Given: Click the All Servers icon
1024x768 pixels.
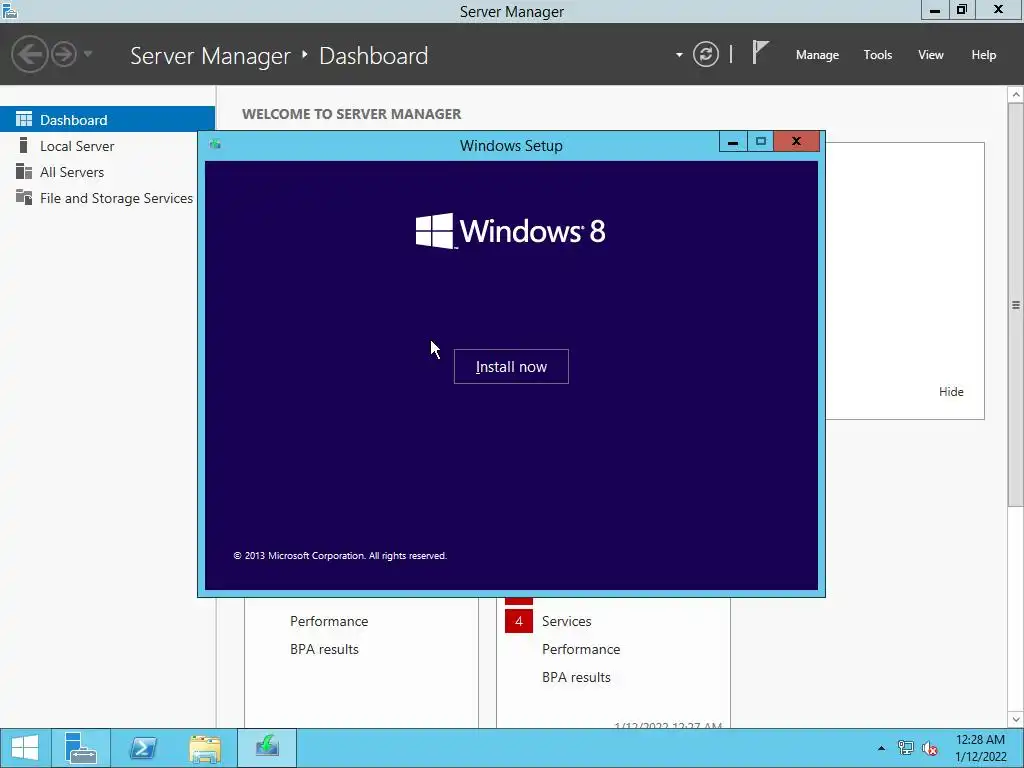Looking at the screenshot, I should coord(24,171).
